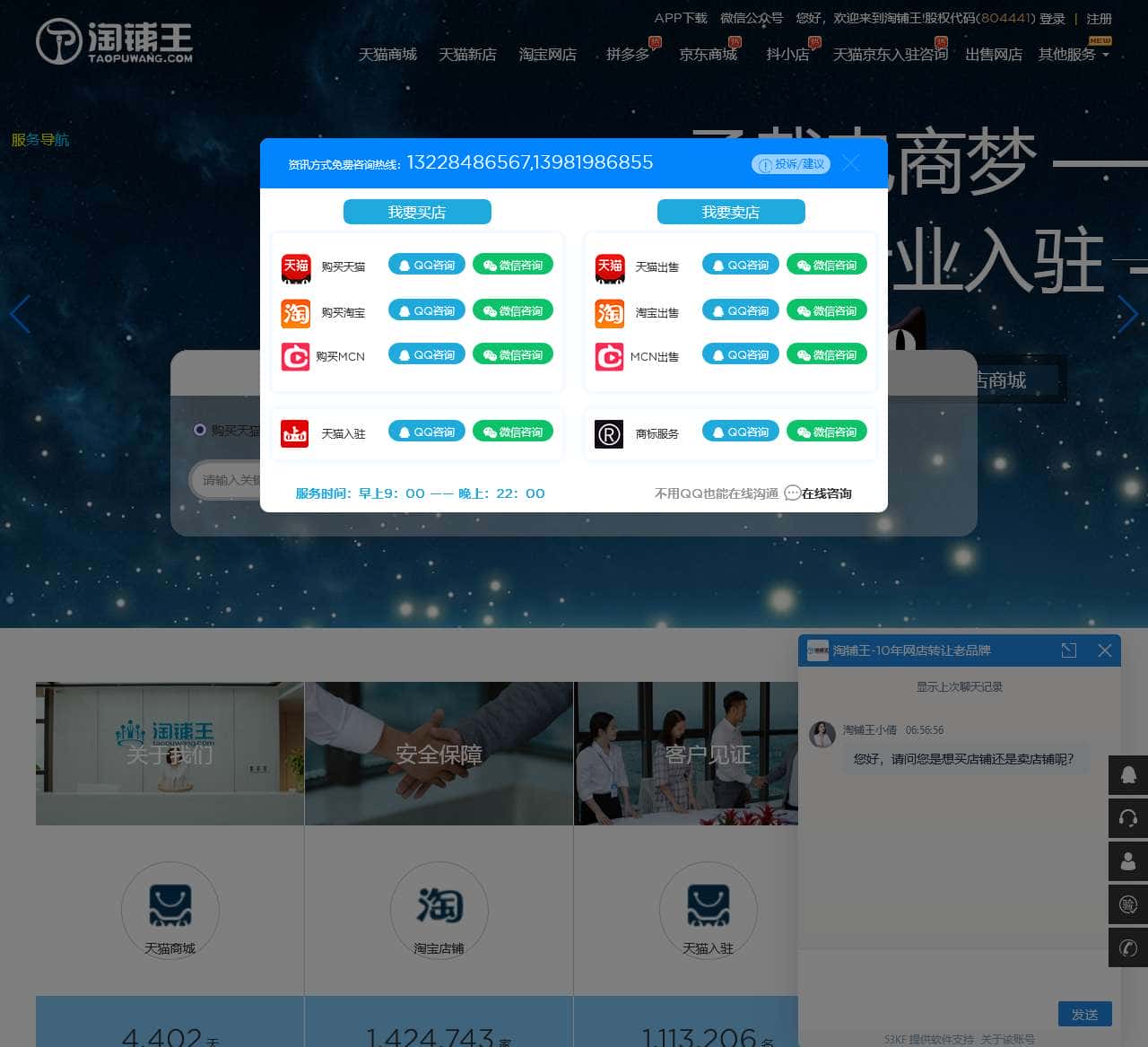Open the 拼多多 hot menu item
Viewport: 1148px width, 1047px height.
pos(628,54)
